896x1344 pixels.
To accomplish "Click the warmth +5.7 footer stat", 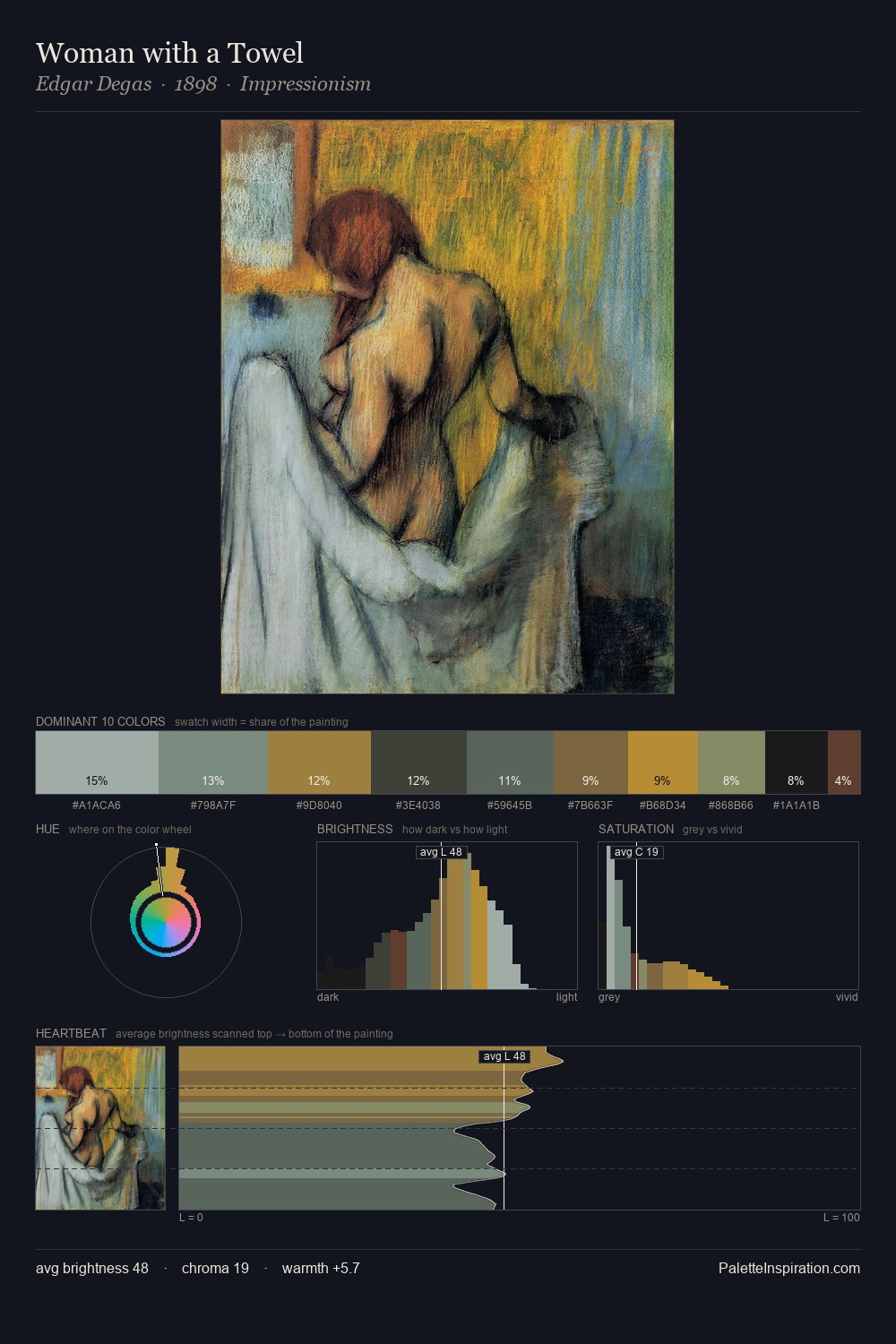I will pos(321,1268).
